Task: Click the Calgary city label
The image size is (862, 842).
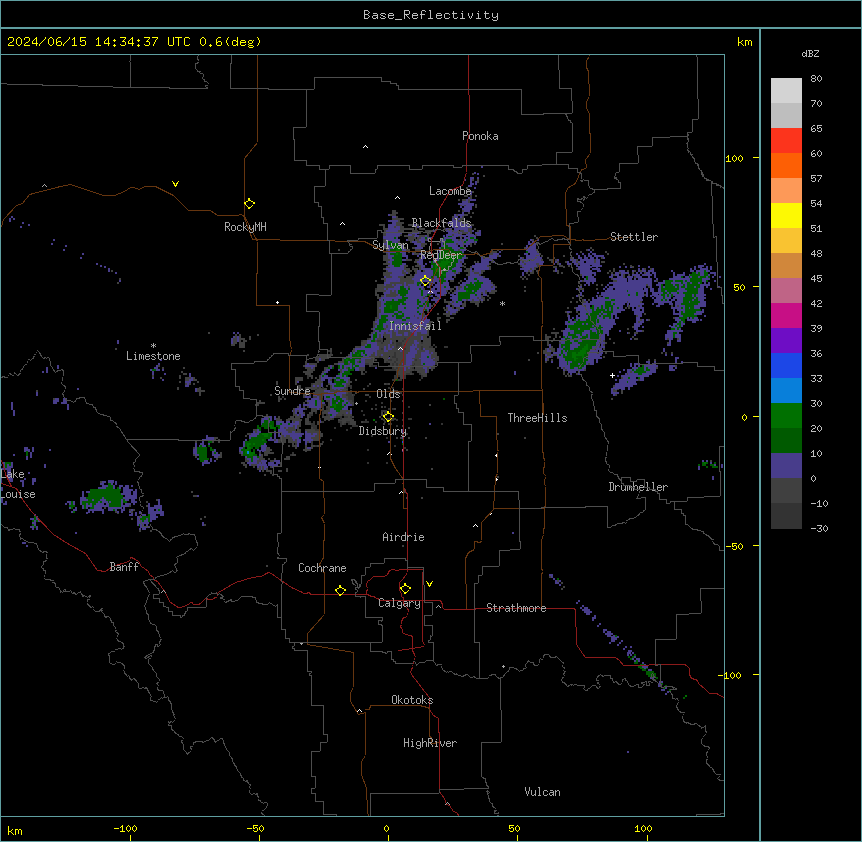Action: coord(399,603)
